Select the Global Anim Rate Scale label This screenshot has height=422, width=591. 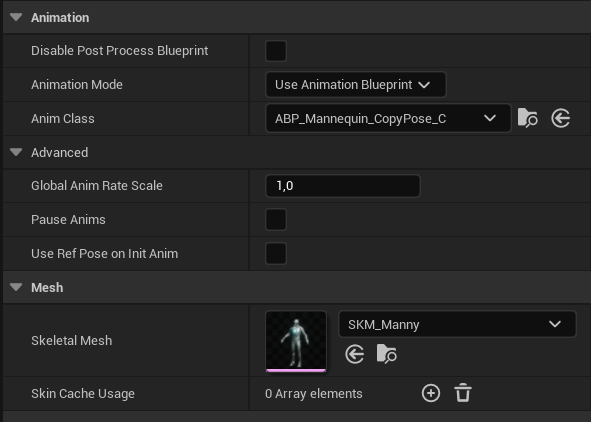pyautogui.click(x=97, y=186)
